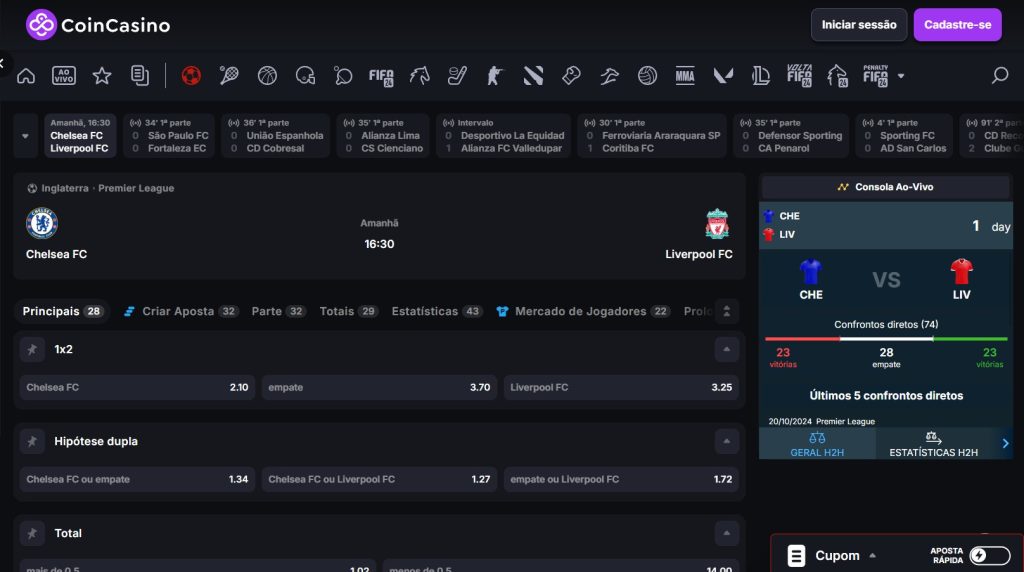Switch to the Totais tab

(349, 311)
